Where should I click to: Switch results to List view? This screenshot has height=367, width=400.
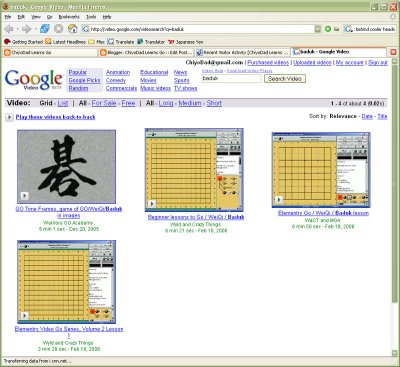tap(63, 103)
